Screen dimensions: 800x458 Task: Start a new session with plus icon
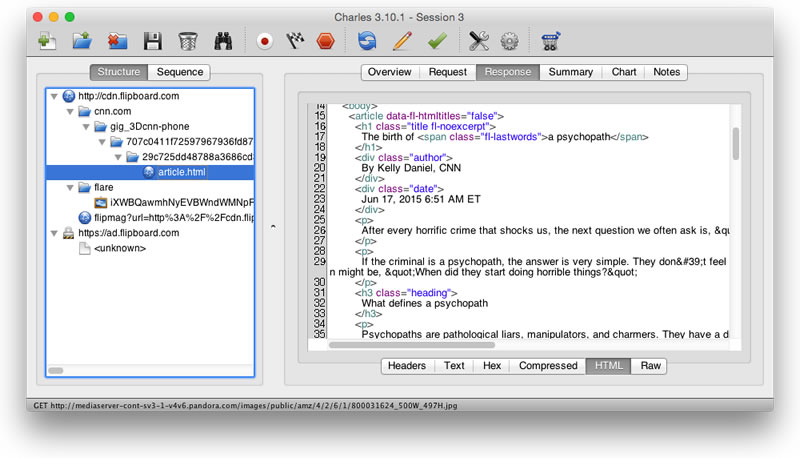coord(47,41)
